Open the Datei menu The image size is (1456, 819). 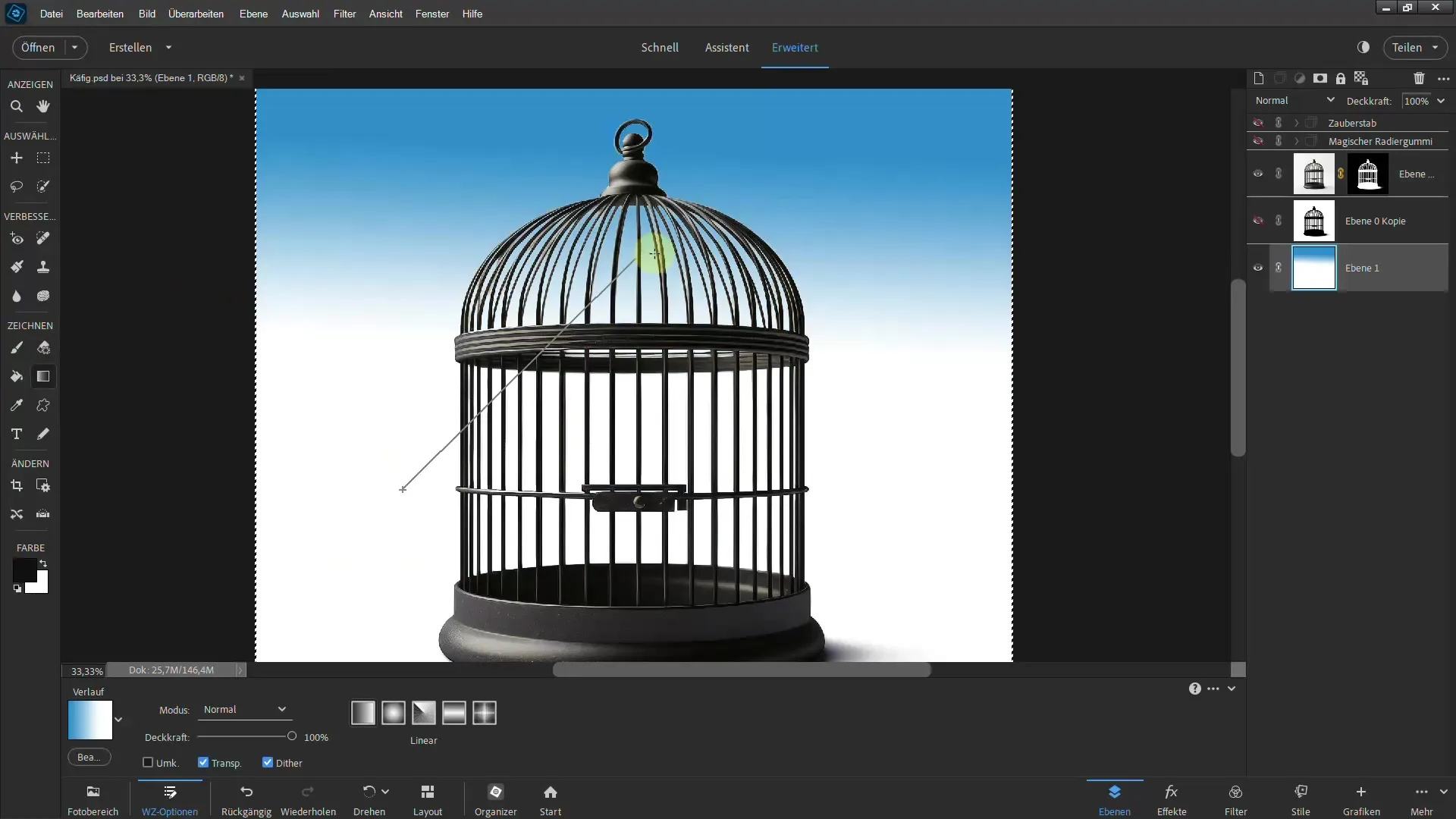tap(52, 14)
